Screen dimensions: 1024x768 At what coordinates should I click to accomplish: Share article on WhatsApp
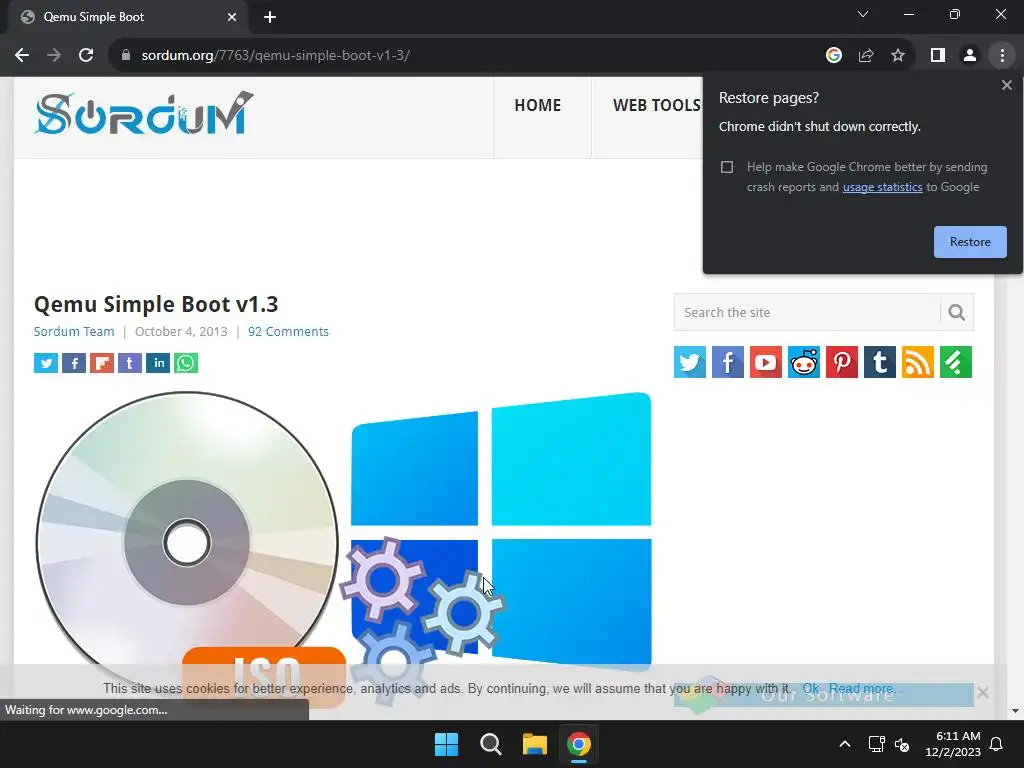[186, 363]
